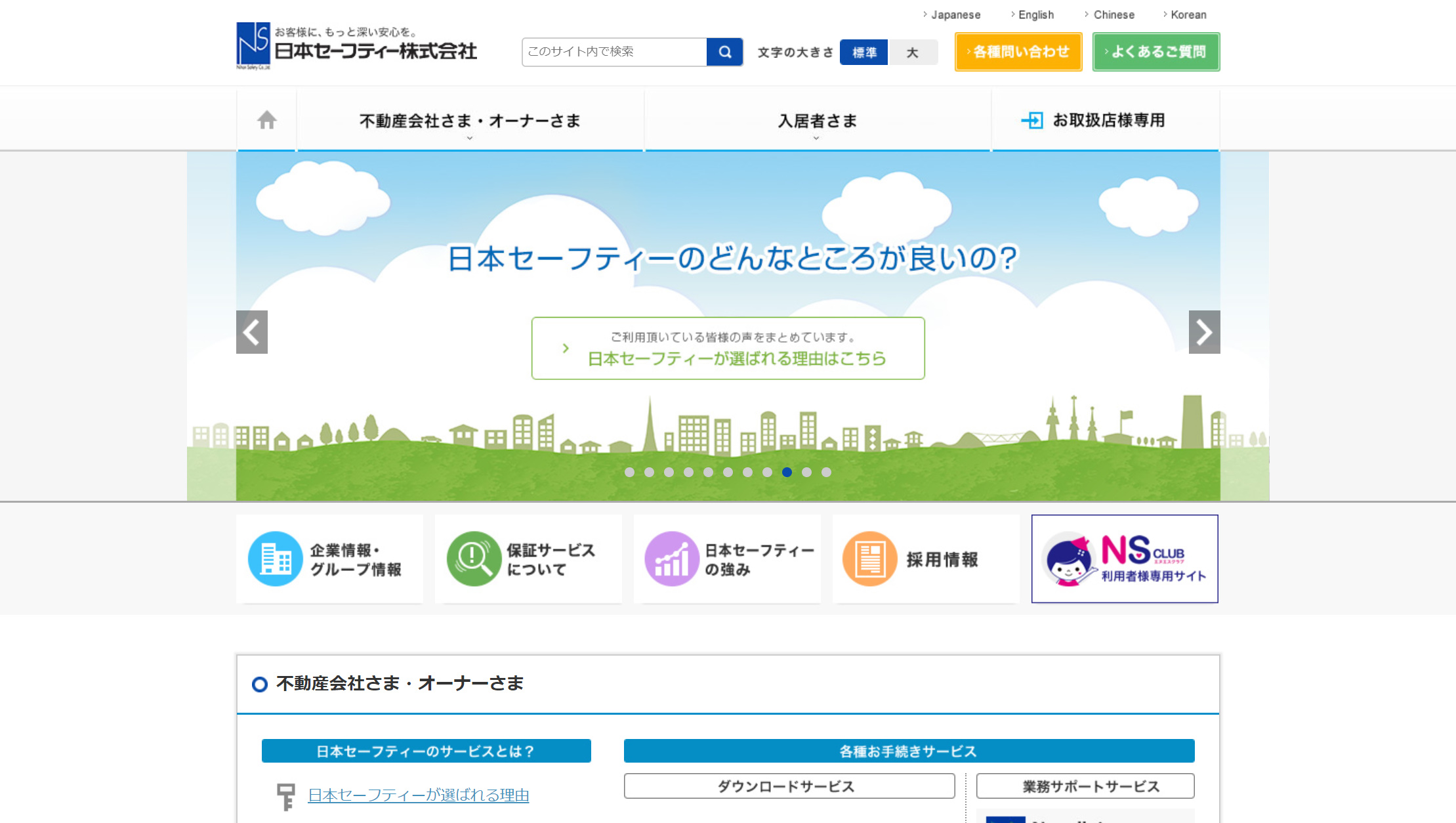The image size is (1456, 823).
Task: Switch language to English
Action: point(1035,14)
